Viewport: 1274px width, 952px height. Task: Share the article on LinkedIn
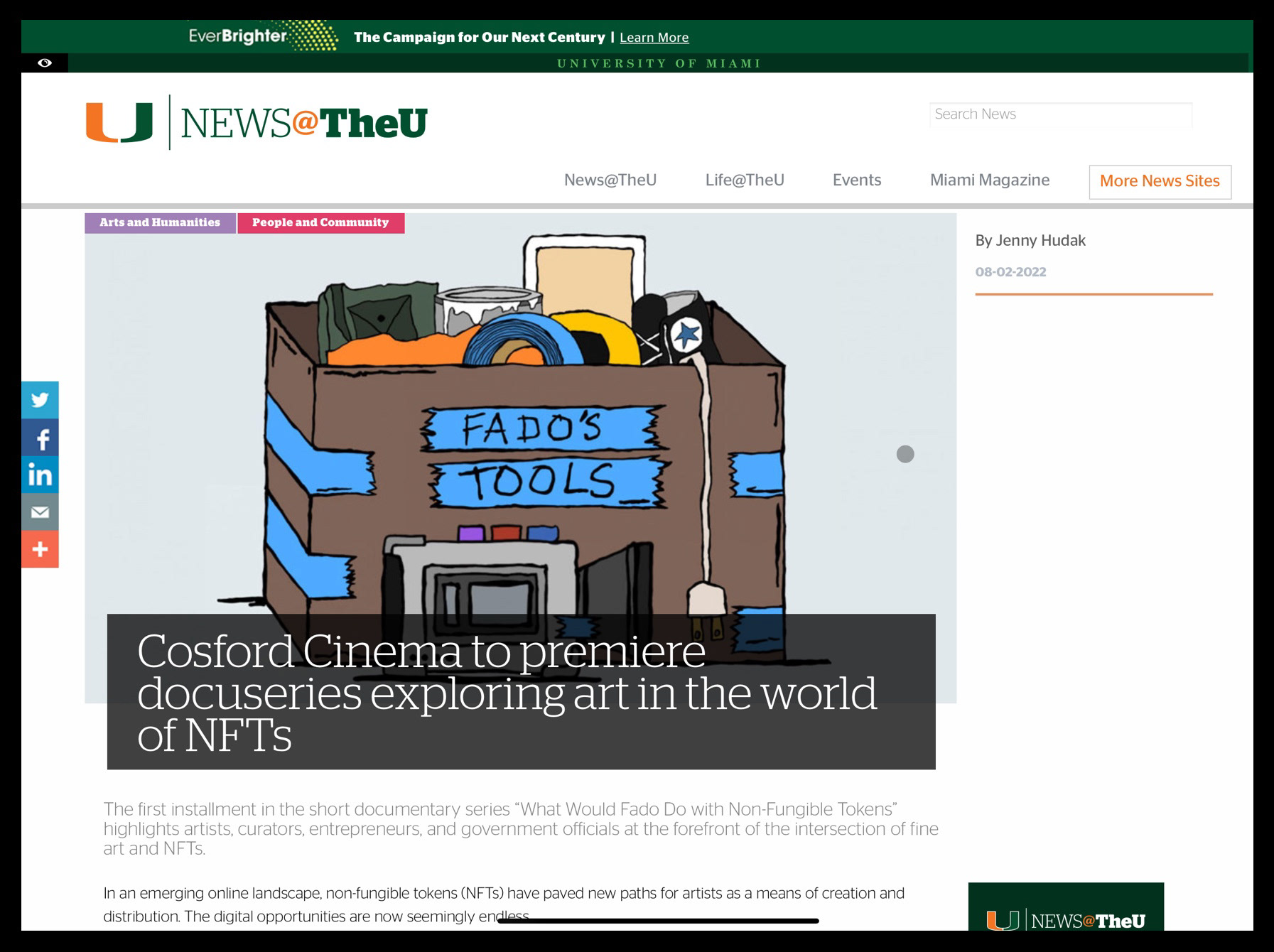pos(40,475)
